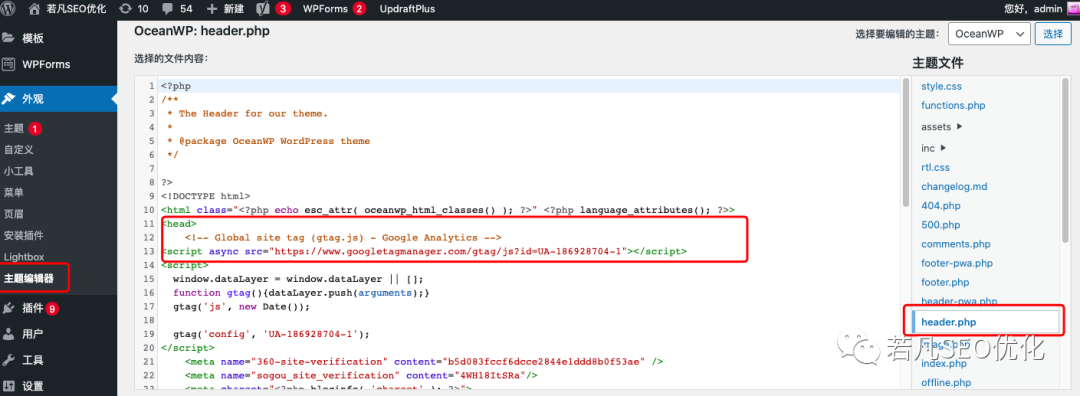
Task: Open functions.php theme file
Action: [953, 105]
